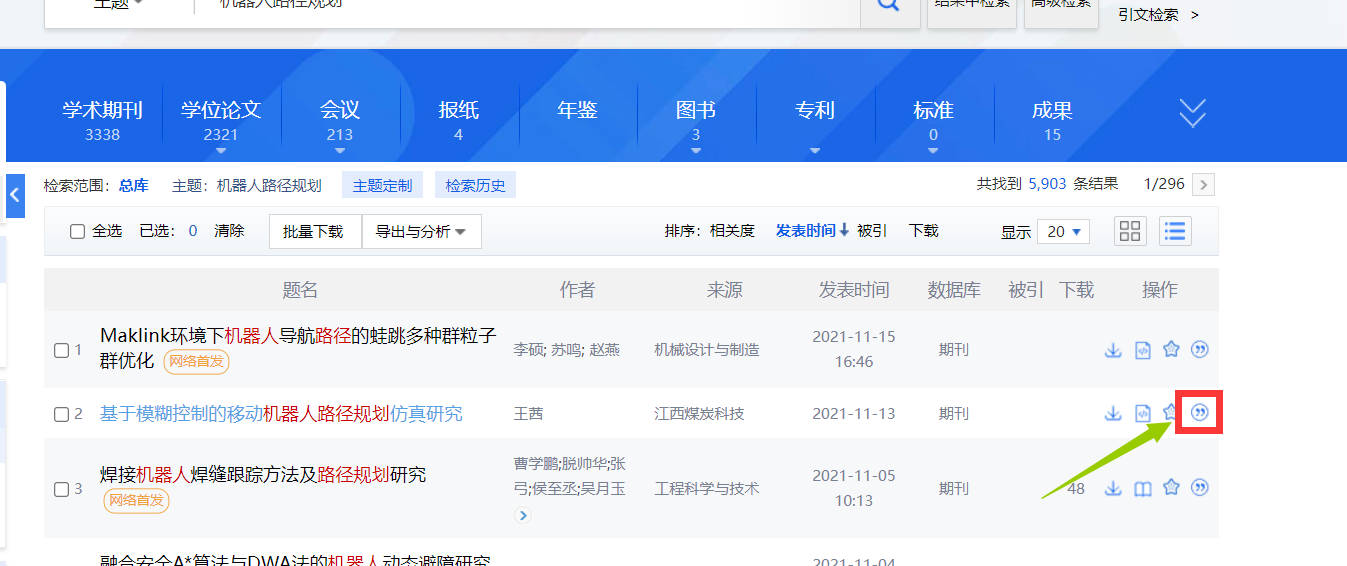The height and width of the screenshot is (566, 1347).
Task: Expand the 学位论文 sub-category arrow
Action: click(x=221, y=152)
